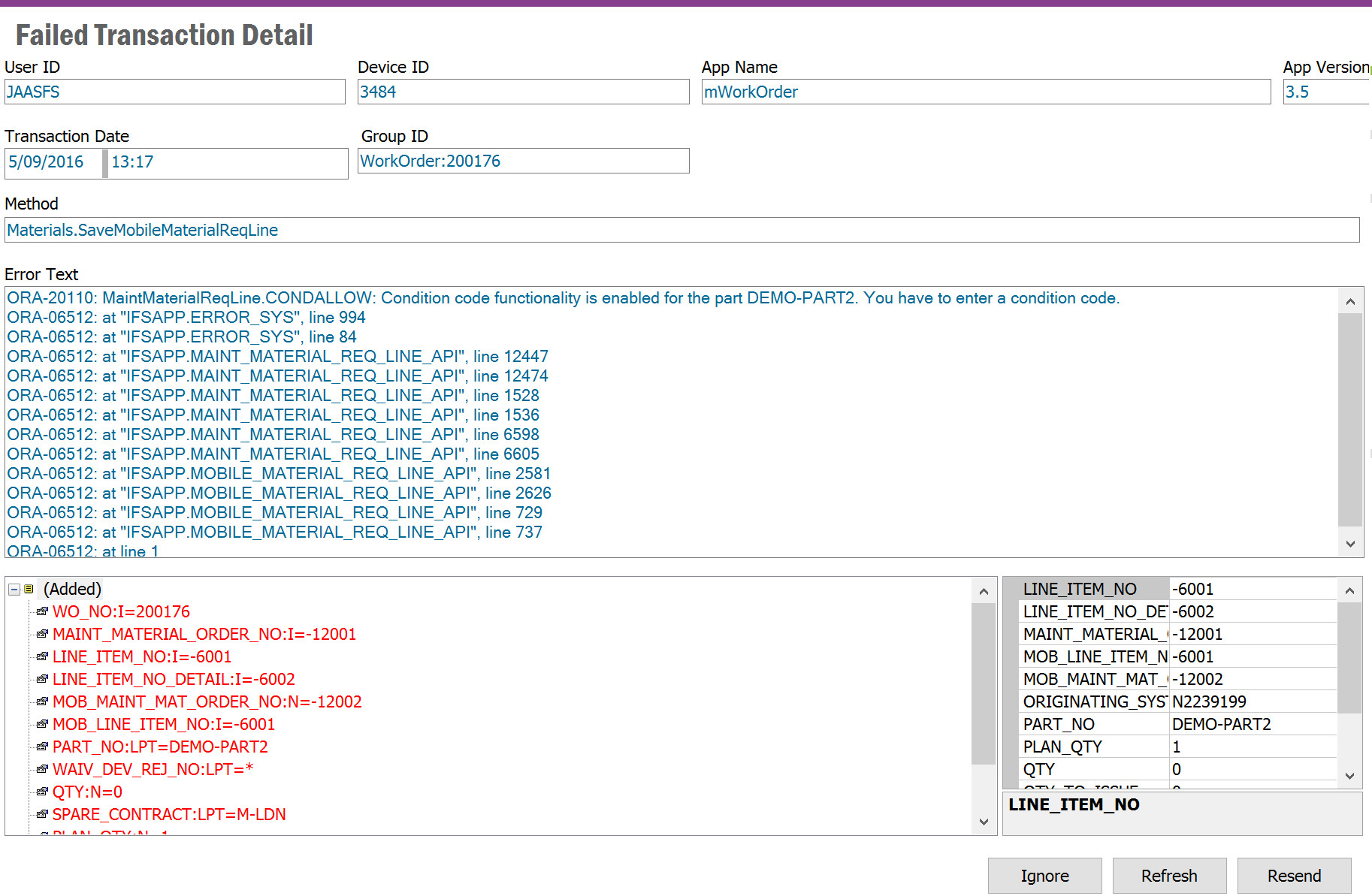The width and height of the screenshot is (1372, 896).
Task: Click icon beside MOB_LINE_ITEM_NO tree item
Action: point(43,725)
